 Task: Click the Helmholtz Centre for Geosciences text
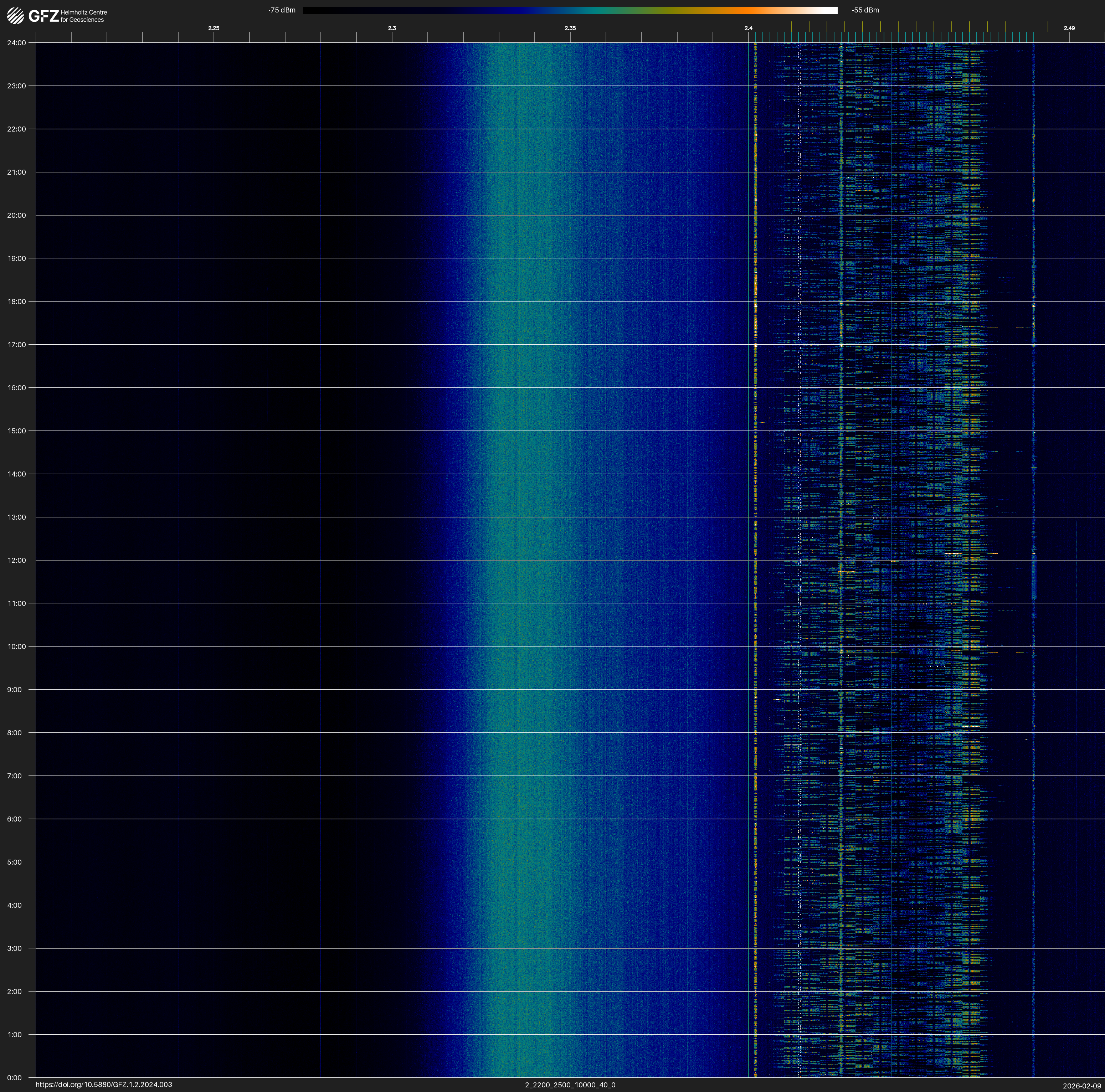click(x=83, y=16)
